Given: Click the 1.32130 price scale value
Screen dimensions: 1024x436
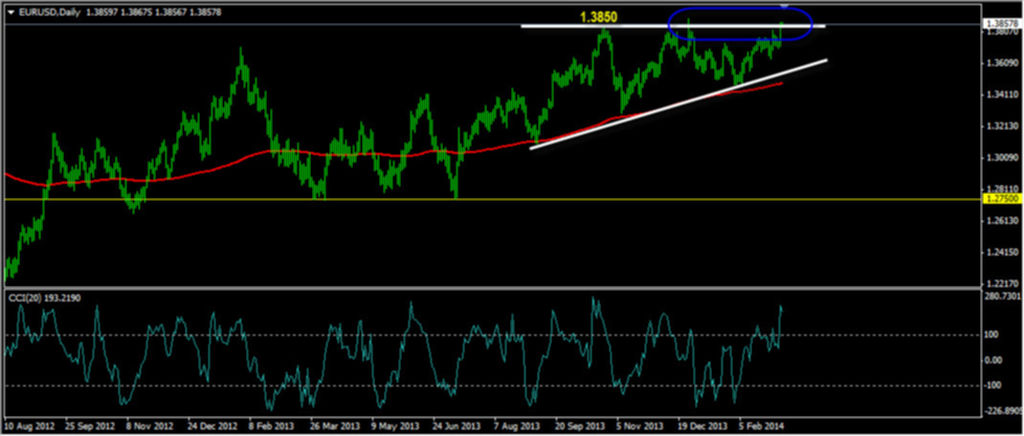Looking at the screenshot, I should [1002, 126].
